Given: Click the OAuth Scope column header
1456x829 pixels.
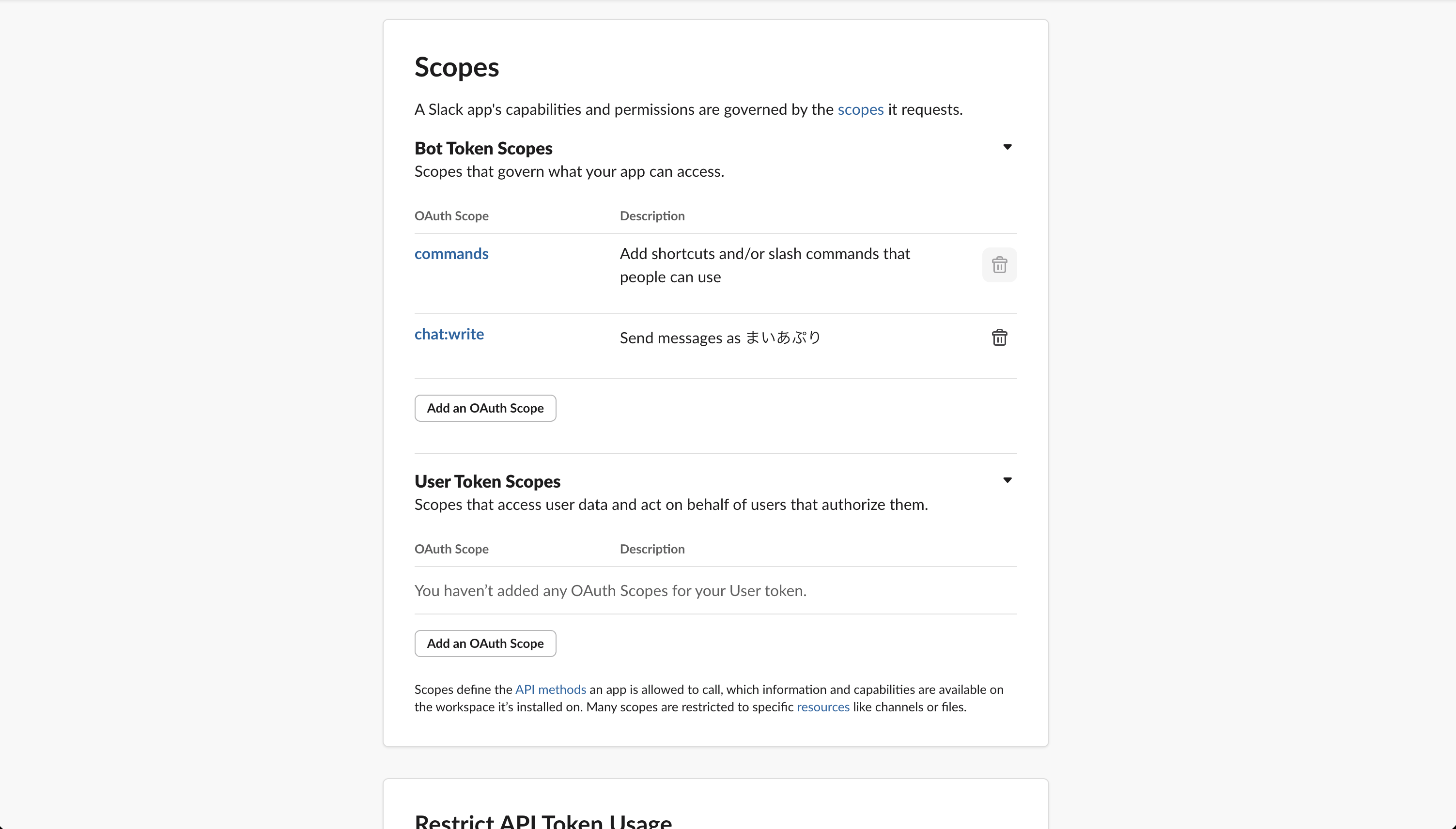Looking at the screenshot, I should [x=451, y=216].
